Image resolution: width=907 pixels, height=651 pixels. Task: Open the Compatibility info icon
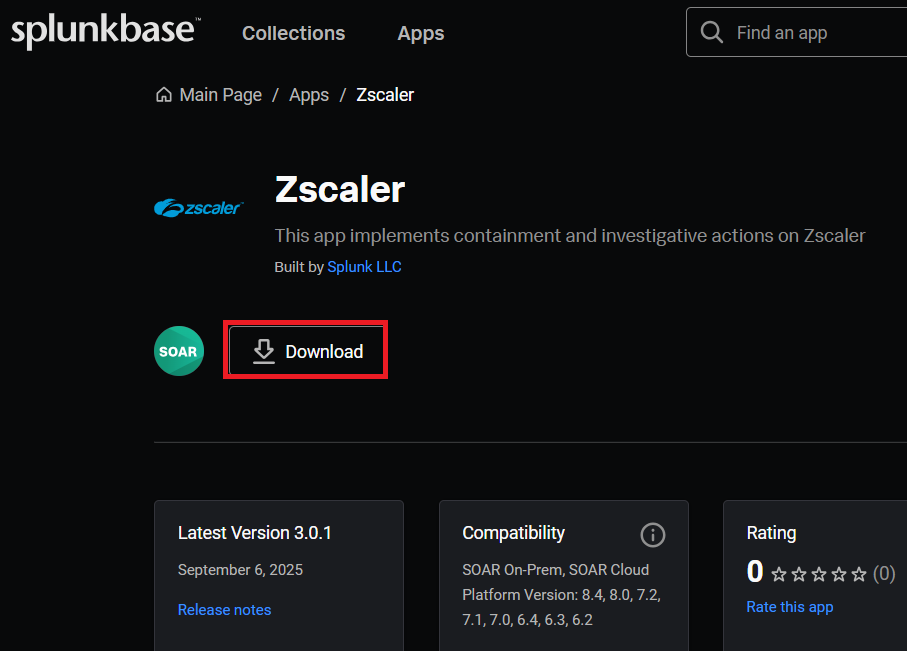point(652,534)
